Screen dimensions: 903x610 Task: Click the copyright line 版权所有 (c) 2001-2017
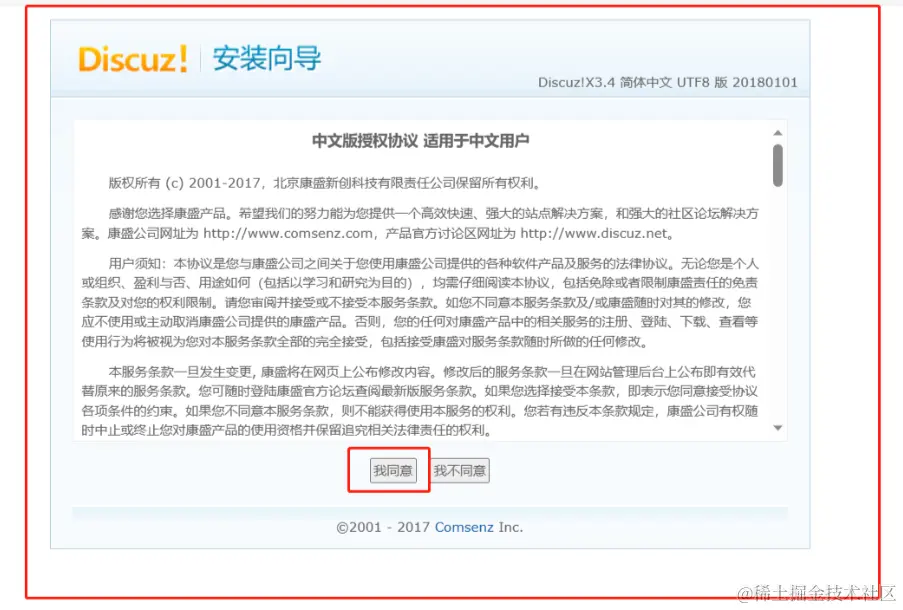325,183
